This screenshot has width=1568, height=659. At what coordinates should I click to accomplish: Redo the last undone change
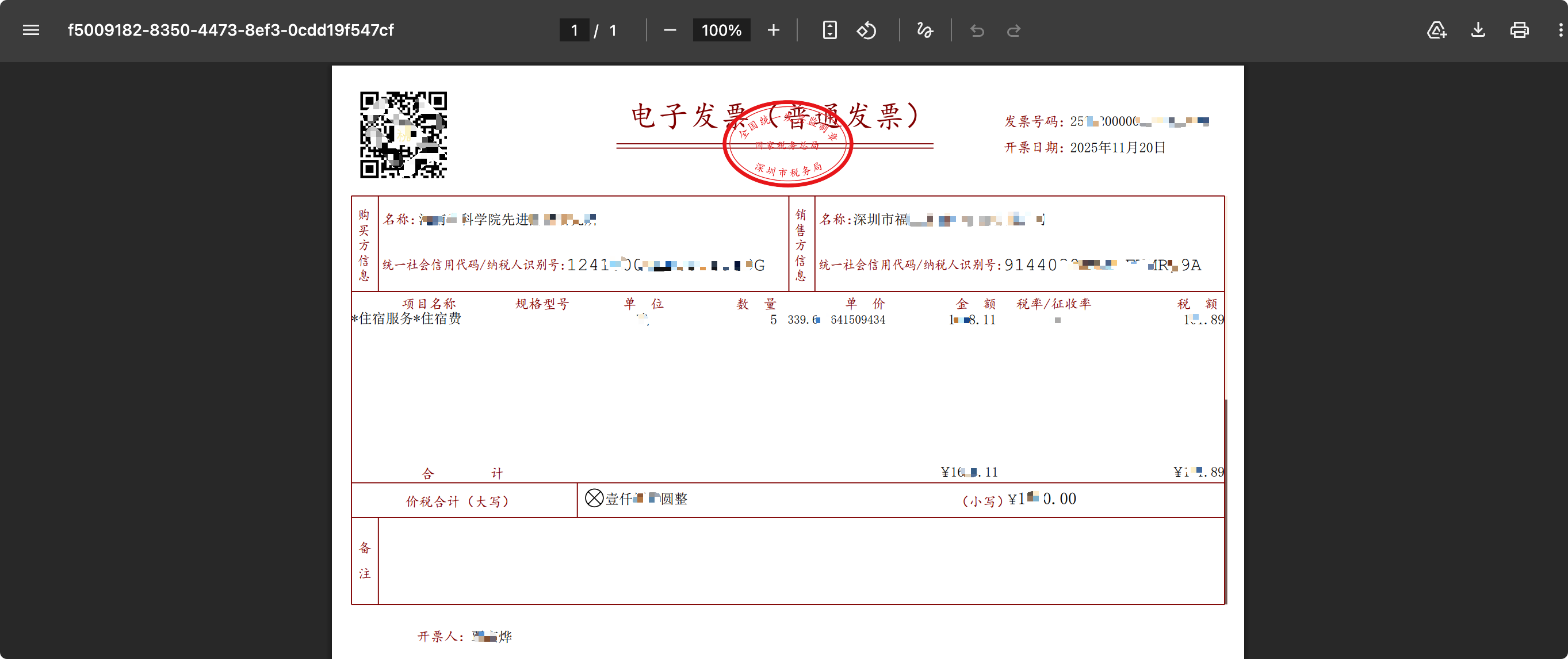[x=1014, y=30]
